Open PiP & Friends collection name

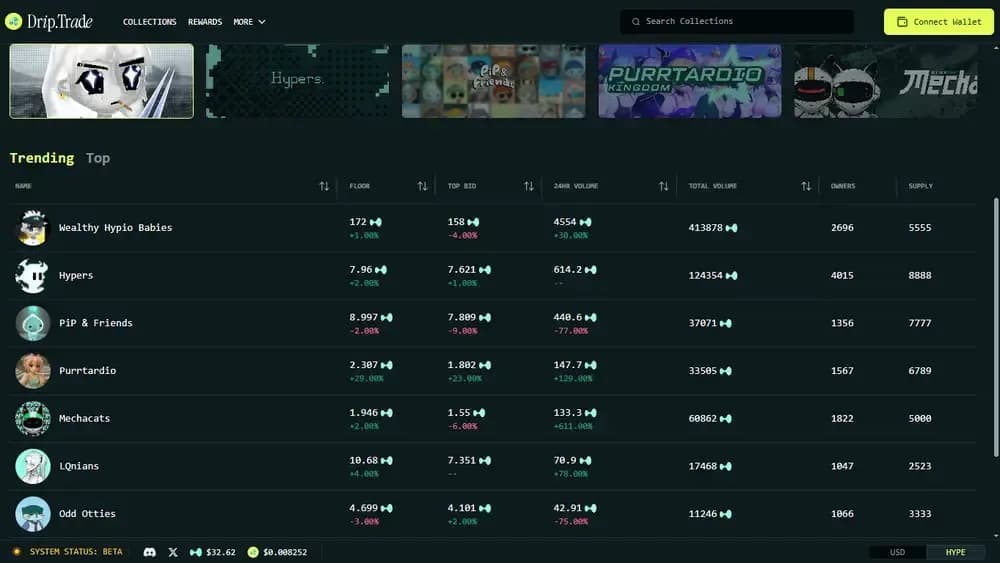pos(96,323)
